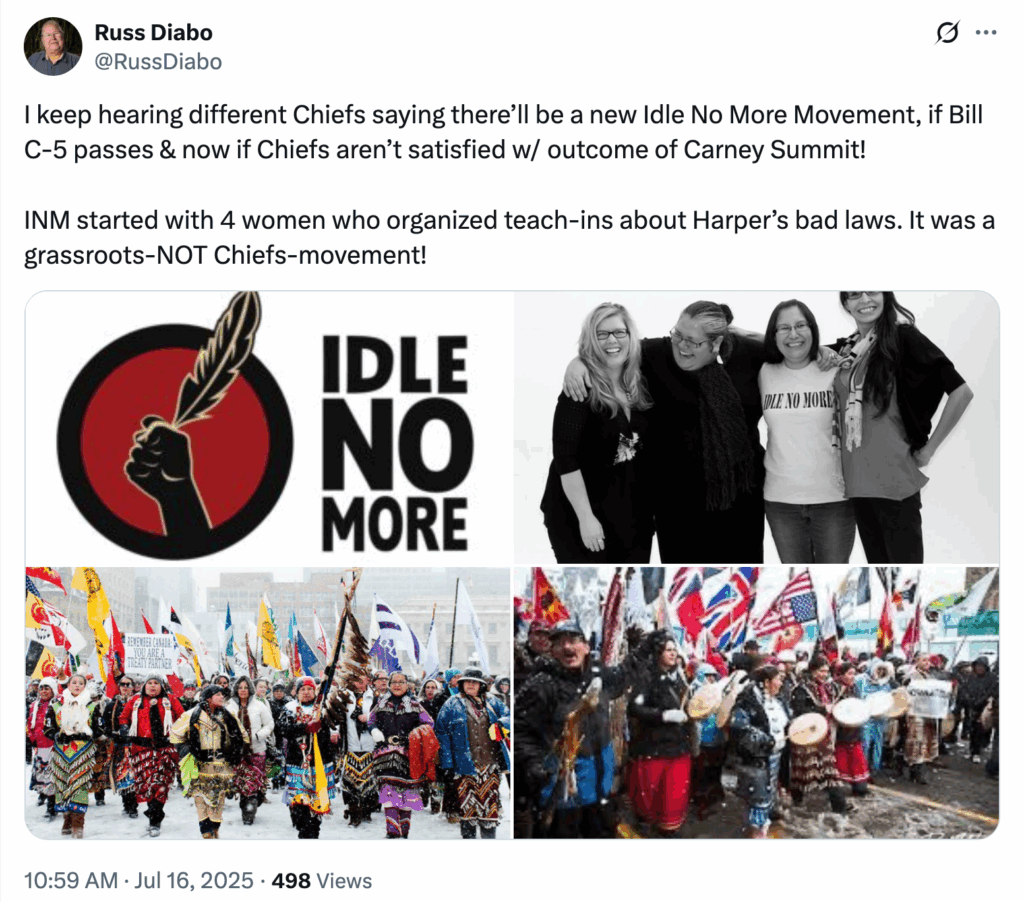Click the 498 Views count

tap(322, 880)
